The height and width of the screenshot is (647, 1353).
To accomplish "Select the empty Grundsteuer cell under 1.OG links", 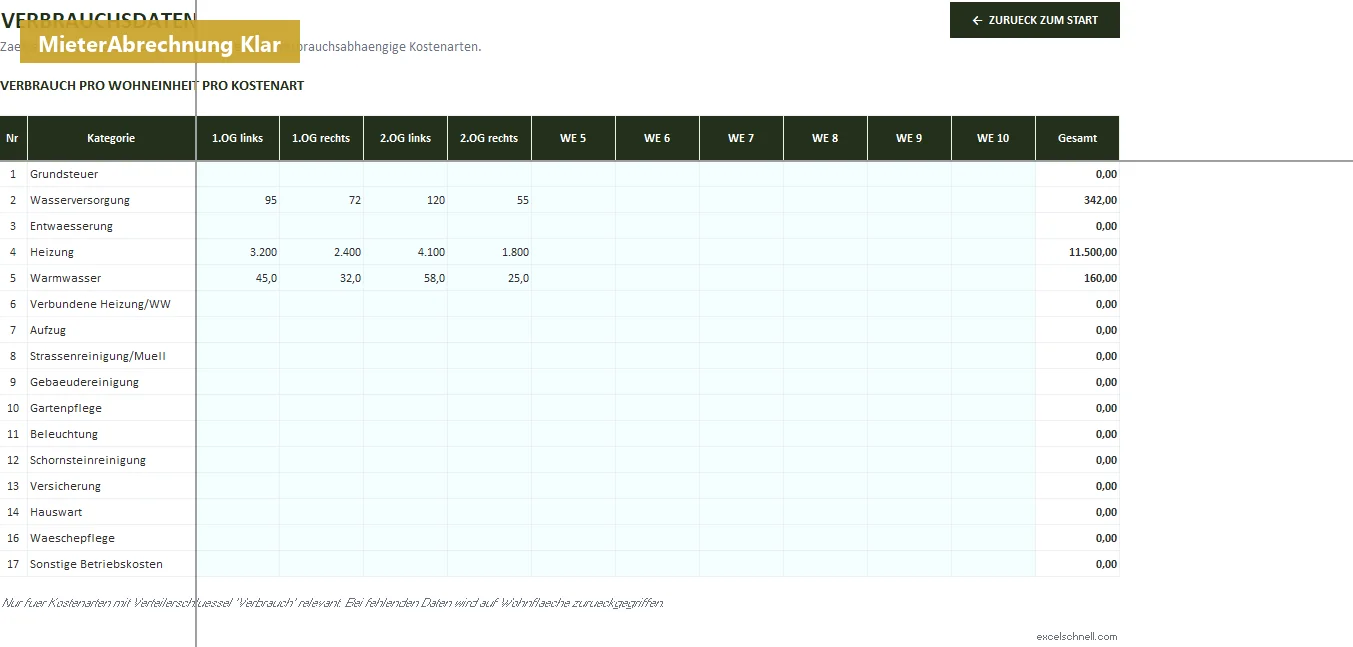I will click(238, 174).
